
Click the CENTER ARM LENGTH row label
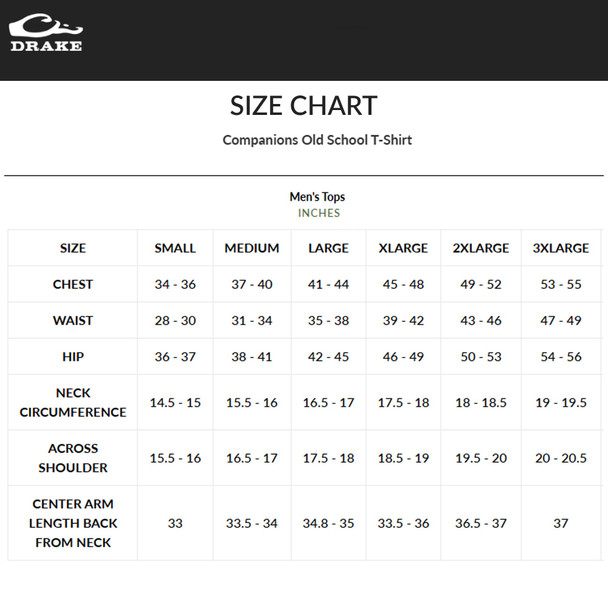pyautogui.click(x=73, y=523)
